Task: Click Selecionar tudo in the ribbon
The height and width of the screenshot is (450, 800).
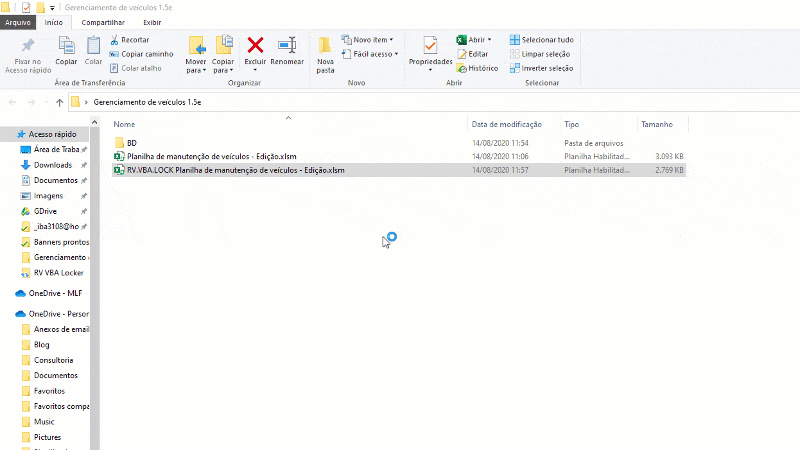Action: [x=541, y=40]
